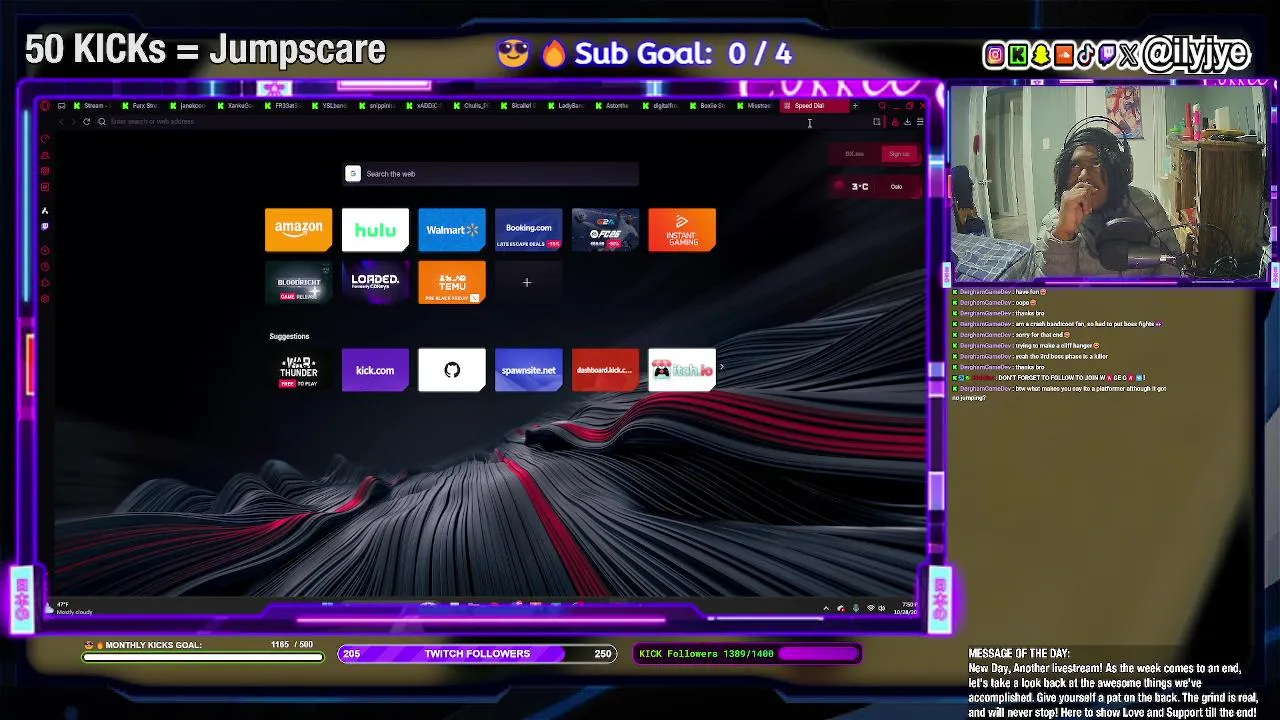This screenshot has height=720, width=1280.
Task: Switch to the LadyBan tab
Action: (567, 105)
